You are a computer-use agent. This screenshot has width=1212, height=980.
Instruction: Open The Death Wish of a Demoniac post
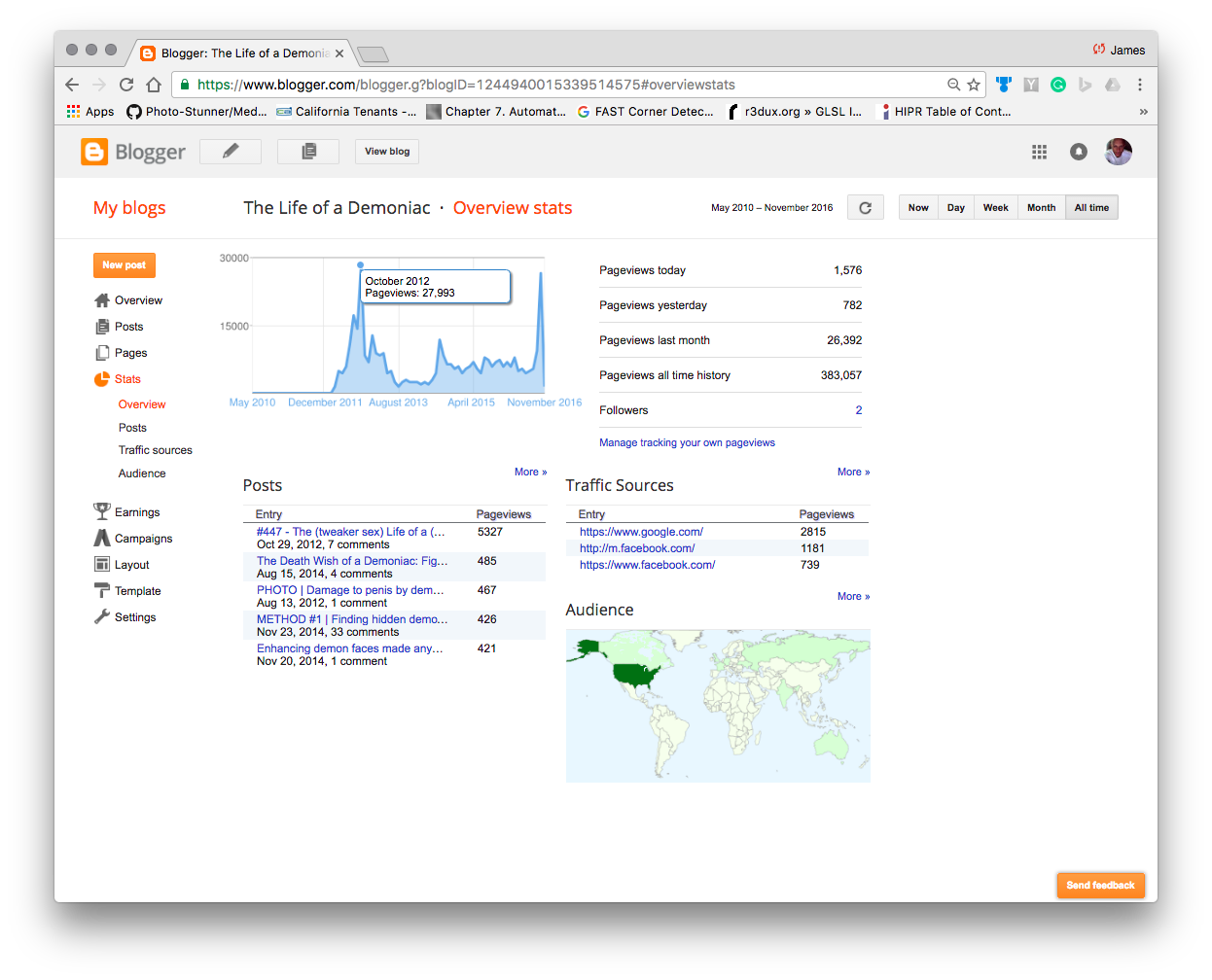pos(352,561)
